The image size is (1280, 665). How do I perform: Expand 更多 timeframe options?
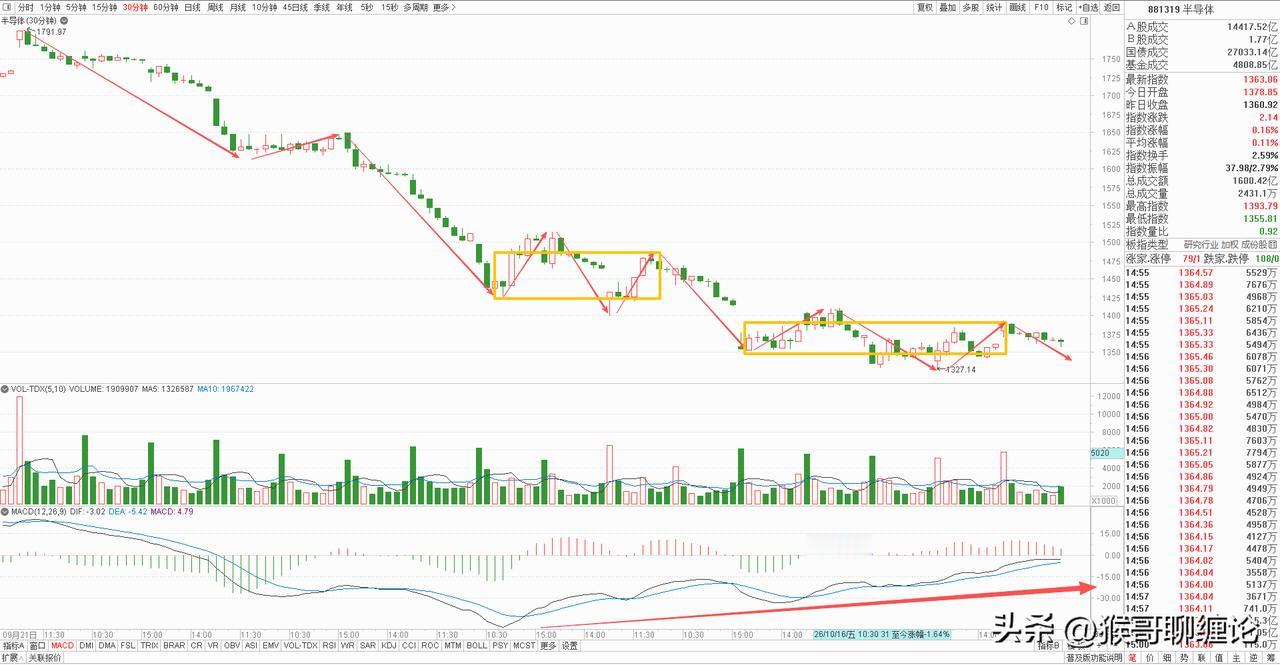(441, 7)
